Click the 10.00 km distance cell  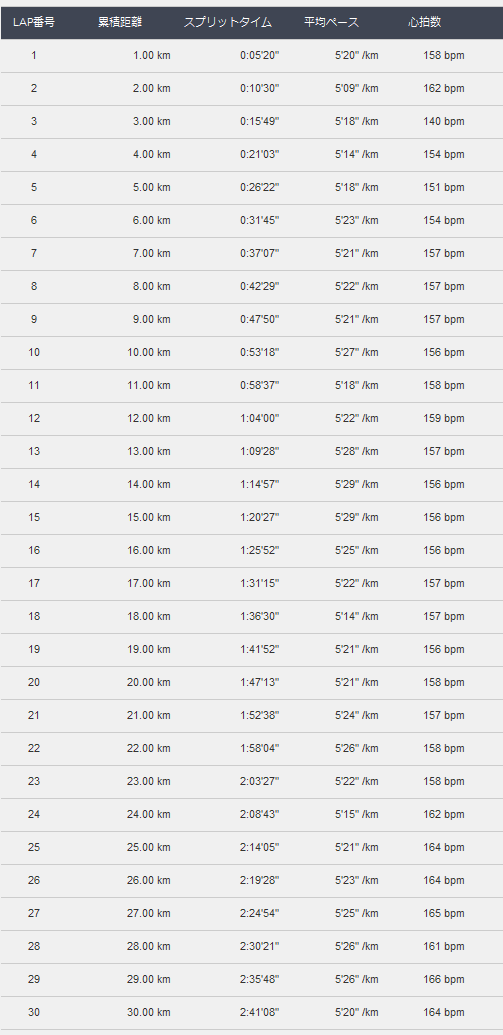pyautogui.click(x=149, y=352)
